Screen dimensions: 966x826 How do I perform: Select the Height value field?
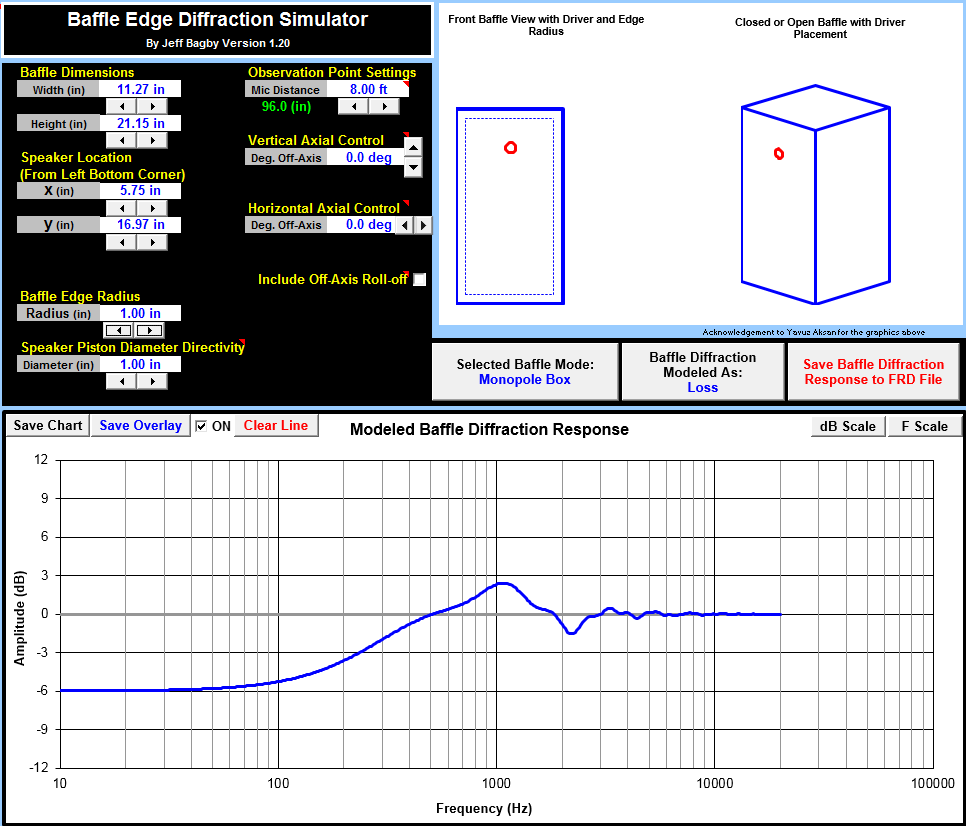(140, 123)
